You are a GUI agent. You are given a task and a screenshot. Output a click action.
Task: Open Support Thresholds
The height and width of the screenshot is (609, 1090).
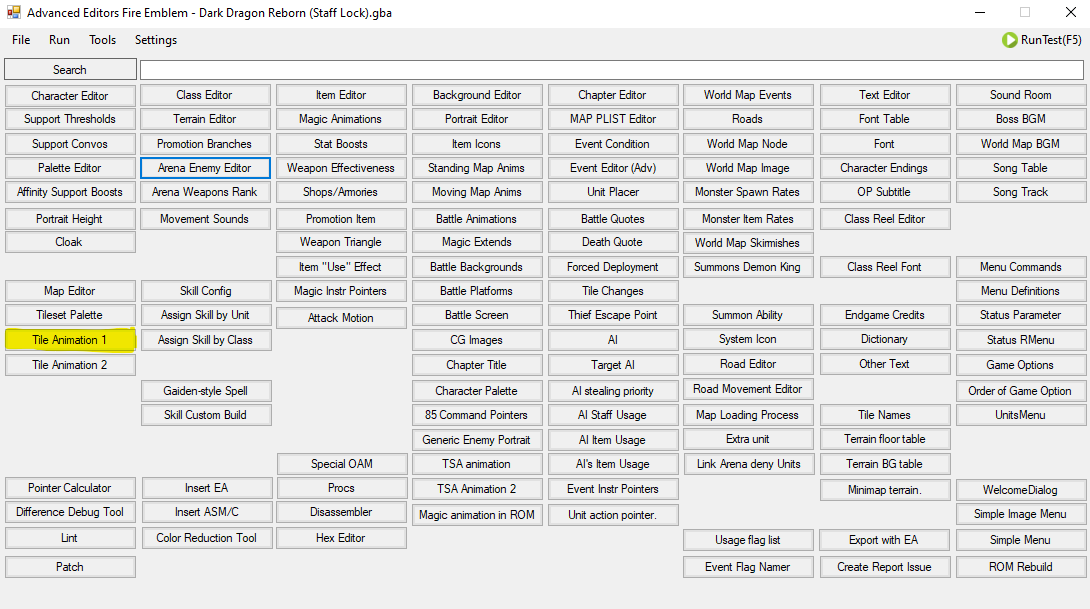tap(70, 119)
